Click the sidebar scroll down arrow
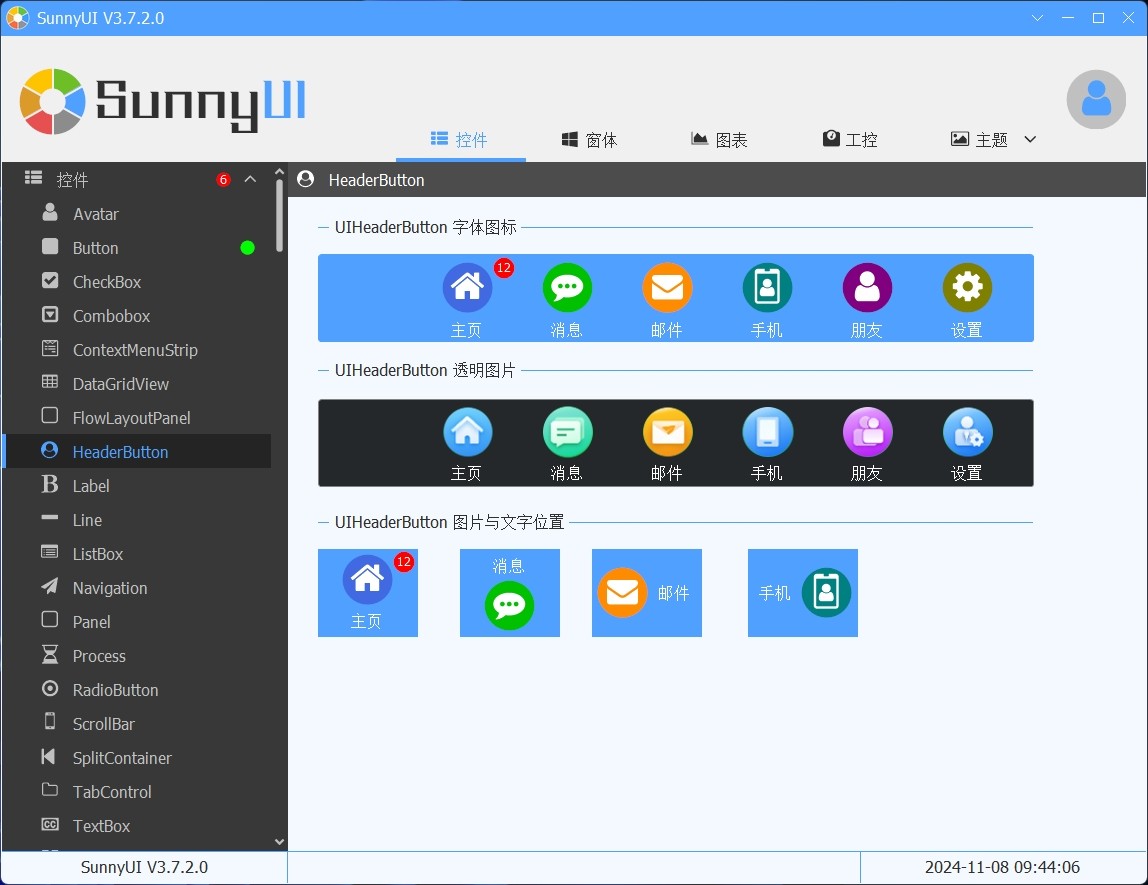The height and width of the screenshot is (885, 1148). [x=279, y=842]
